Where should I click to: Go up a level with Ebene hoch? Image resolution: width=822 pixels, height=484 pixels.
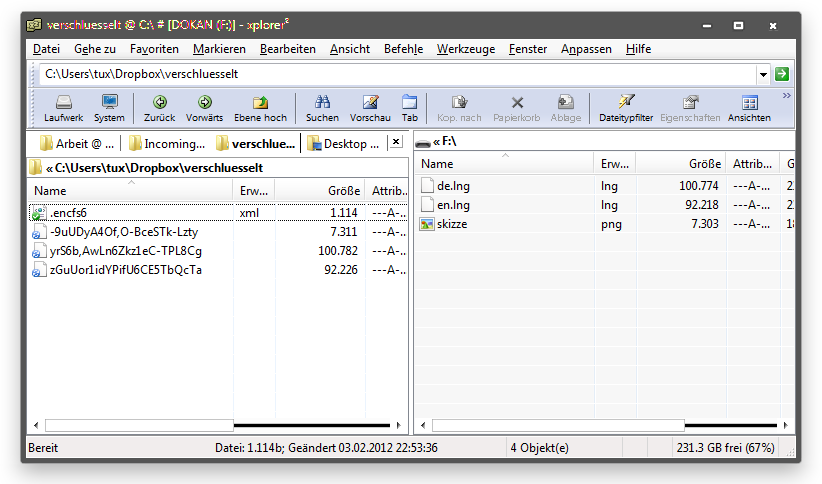pyautogui.click(x=260, y=107)
